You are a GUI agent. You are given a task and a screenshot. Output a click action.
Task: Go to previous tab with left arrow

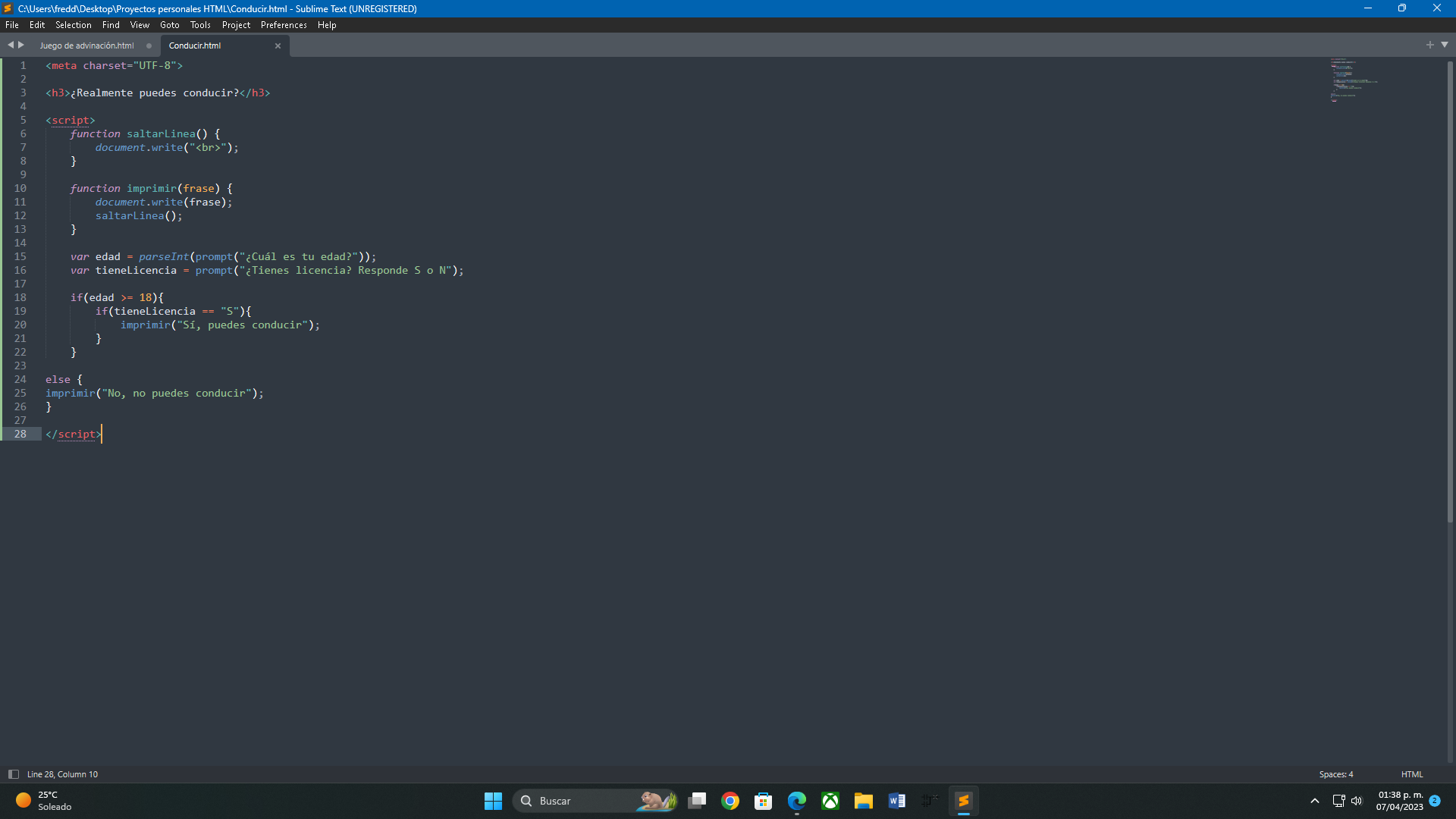coord(11,45)
